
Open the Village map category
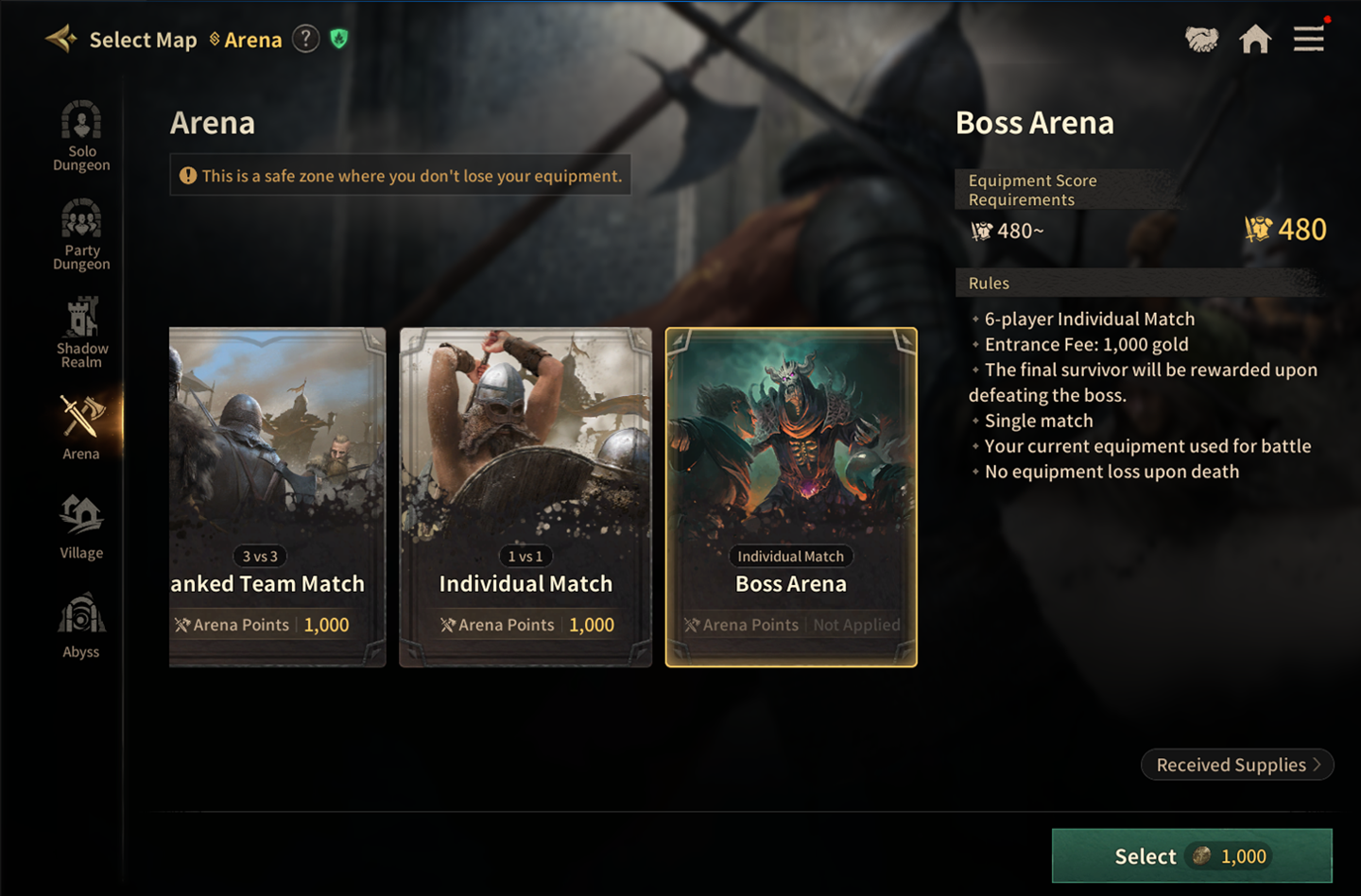[x=81, y=526]
